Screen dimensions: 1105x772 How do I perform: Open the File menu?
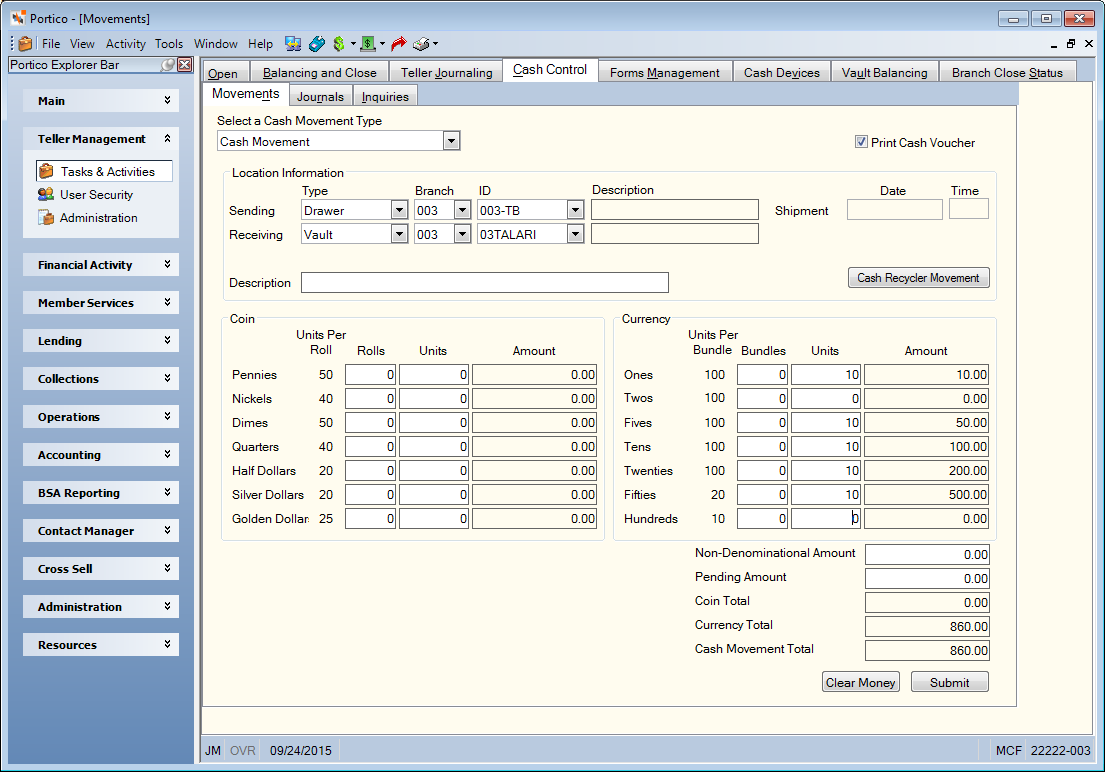[51, 44]
